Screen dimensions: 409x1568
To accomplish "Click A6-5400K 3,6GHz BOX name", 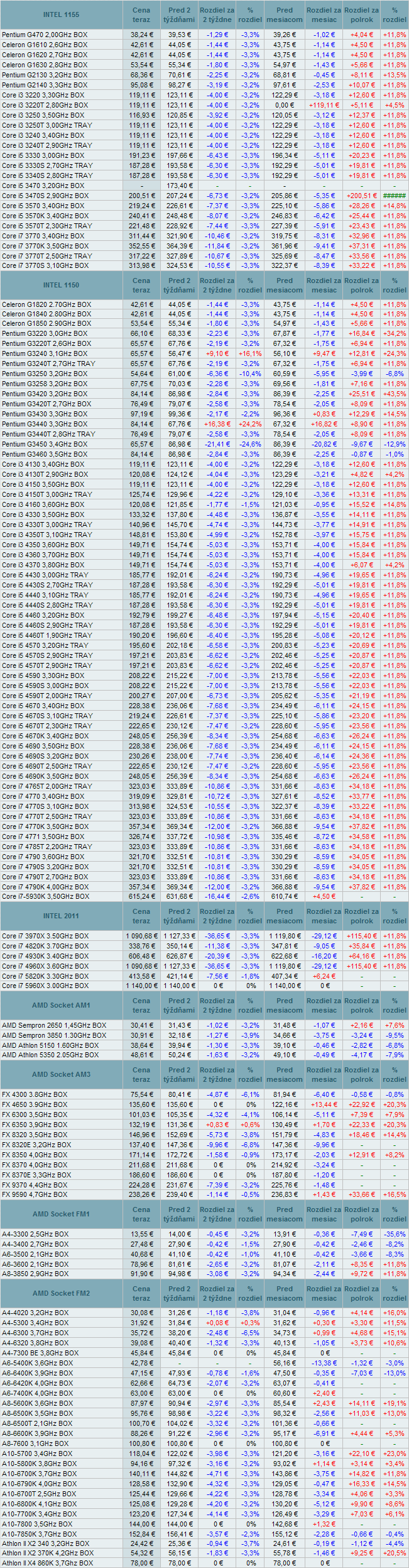I will (38, 1363).
